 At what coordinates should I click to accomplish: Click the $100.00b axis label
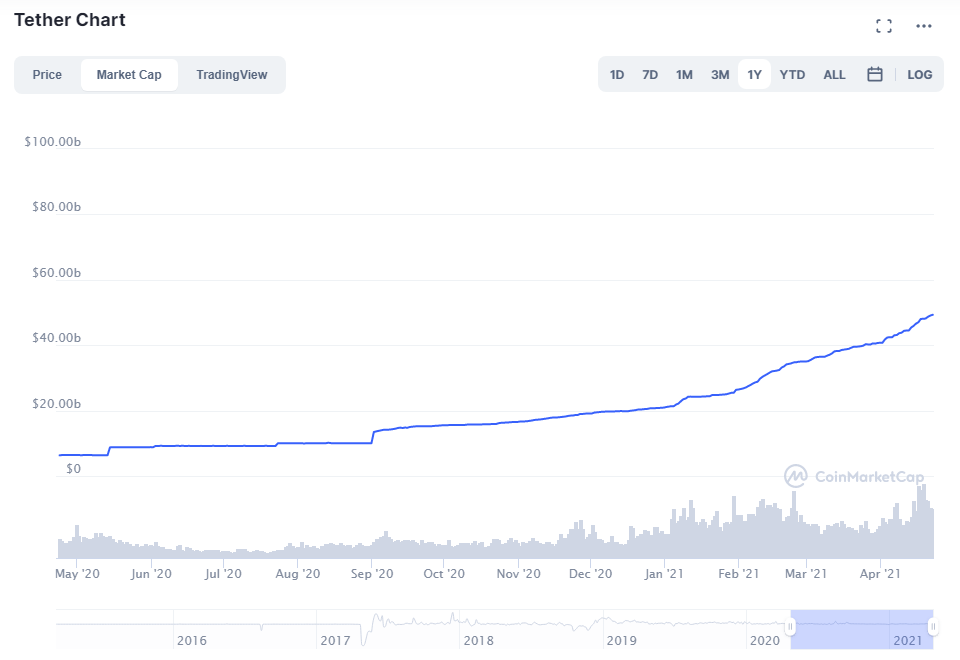coord(53,142)
